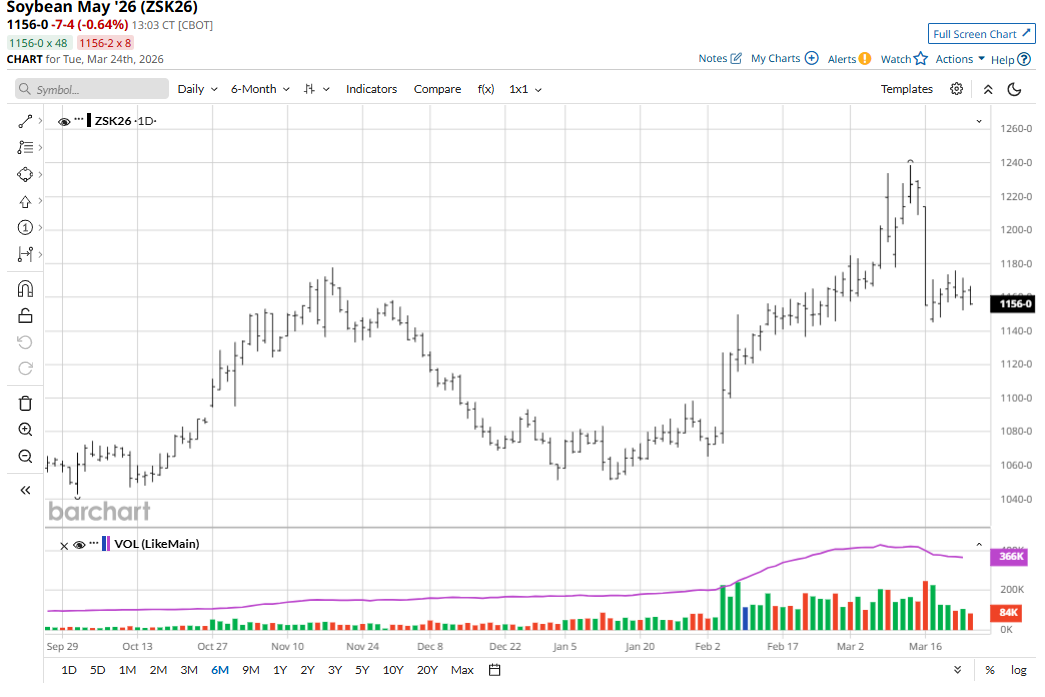The width and height of the screenshot is (1045, 697).
Task: Open the VOL indicator more options dots
Action: pos(94,542)
